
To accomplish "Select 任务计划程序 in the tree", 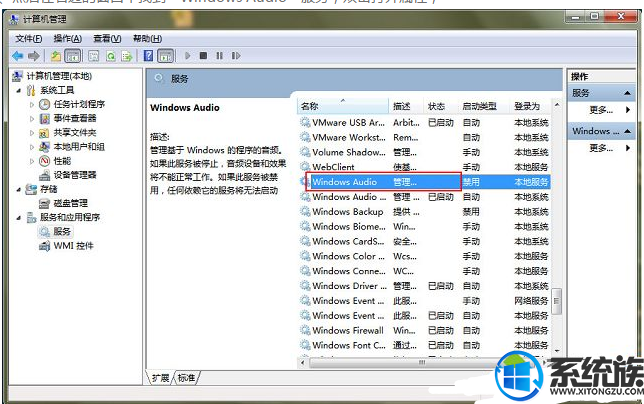I will (x=79, y=104).
